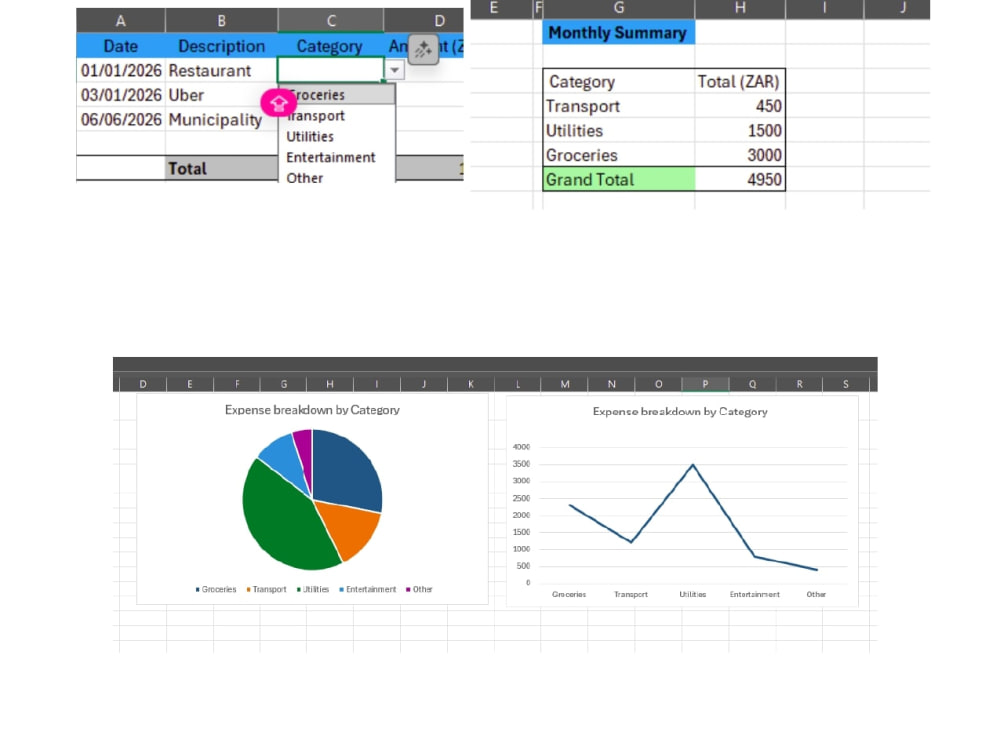Image resolution: width=1000 pixels, height=750 pixels.
Task: Click the Entertainment axis label on the line chart
Action: coord(754,594)
